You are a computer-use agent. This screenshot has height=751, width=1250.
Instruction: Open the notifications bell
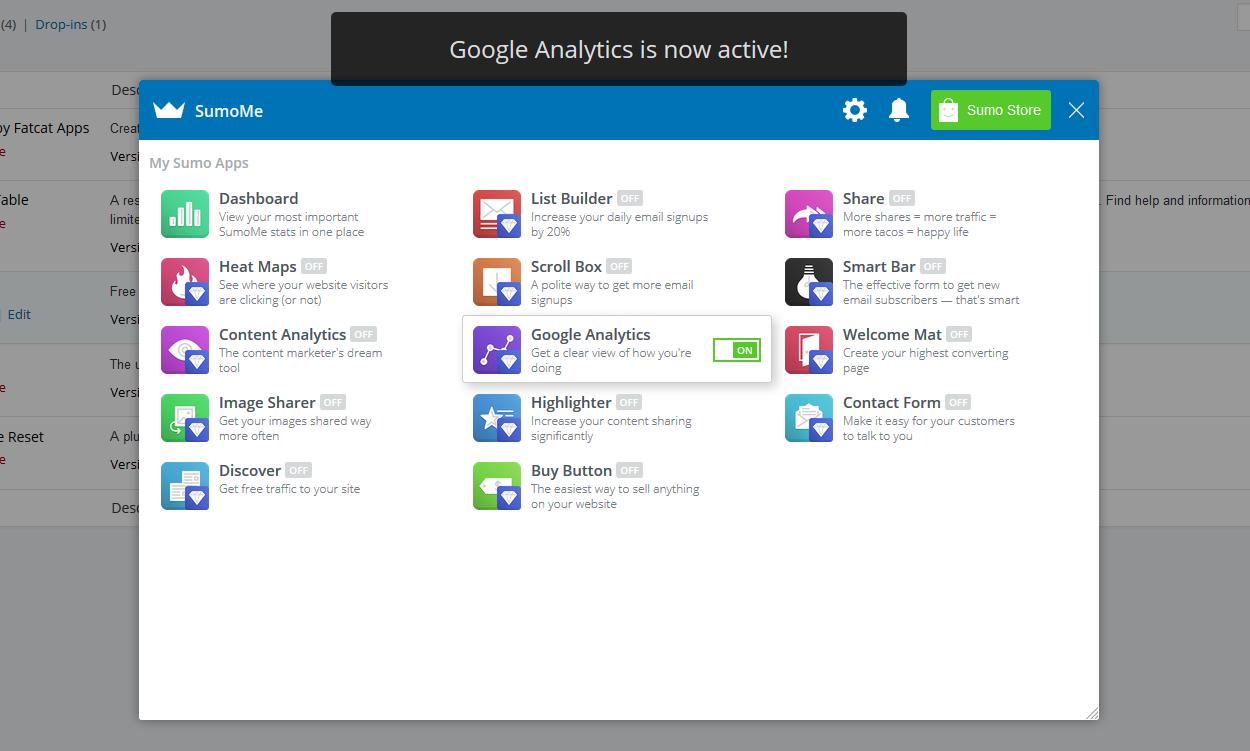point(899,110)
